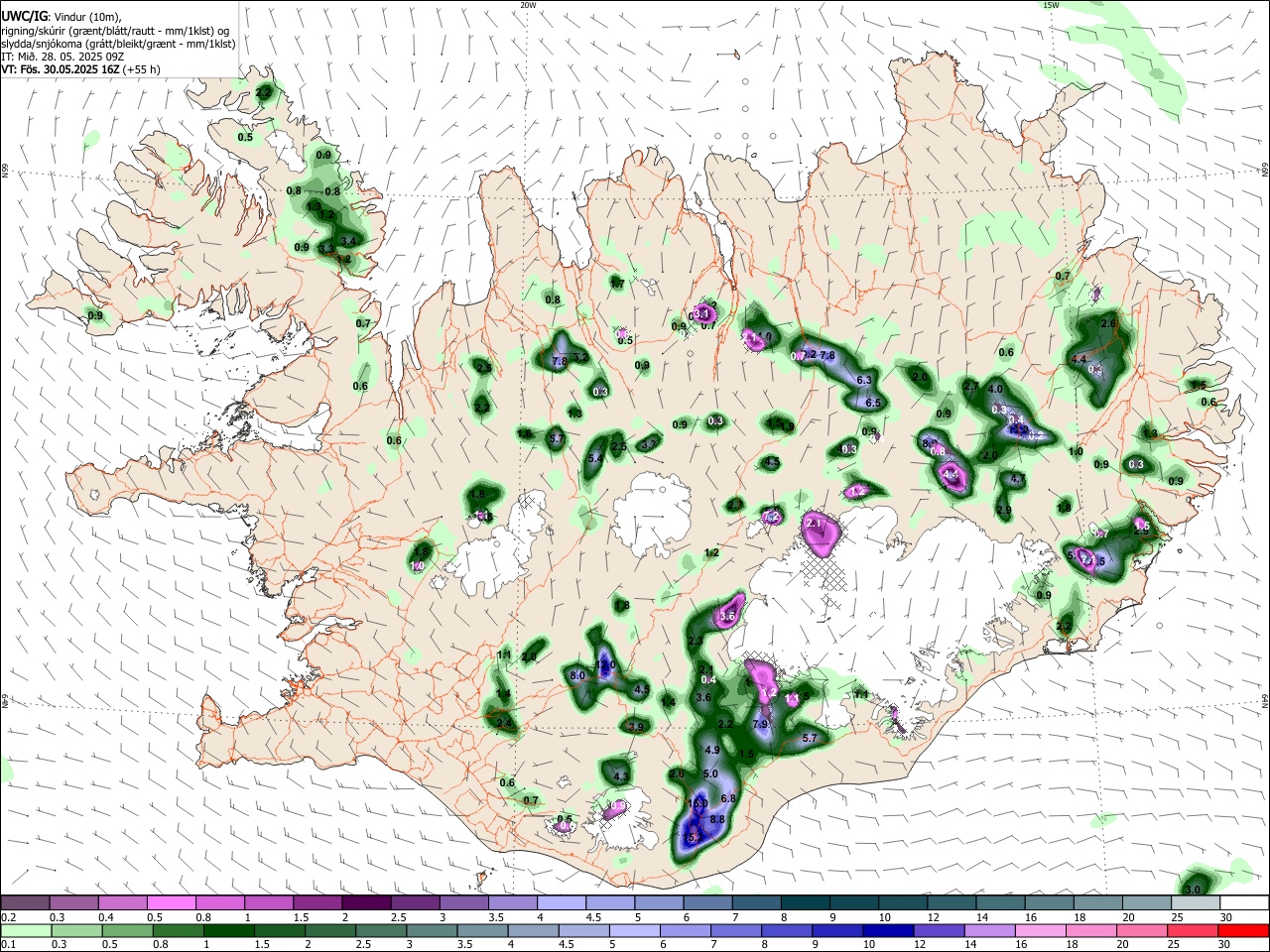The width and height of the screenshot is (1270, 952).
Task: Click the '6.3' precipitation value on the map
Action: (864, 380)
